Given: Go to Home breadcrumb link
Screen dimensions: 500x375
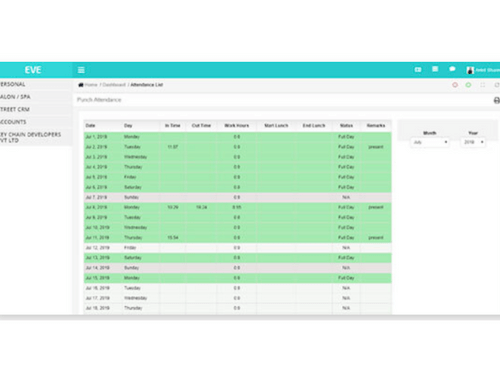Looking at the screenshot, I should pos(91,85).
